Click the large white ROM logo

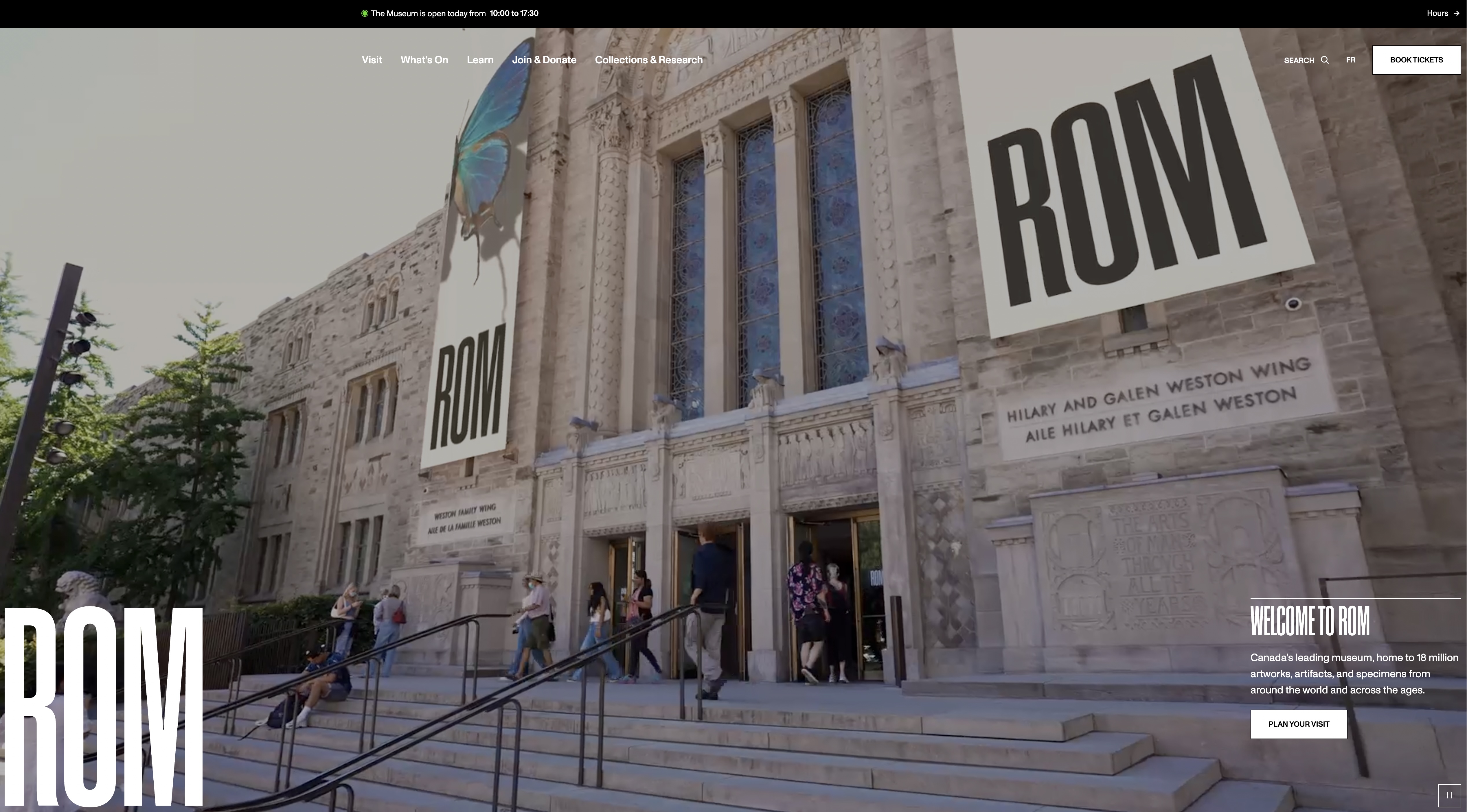coord(104,707)
